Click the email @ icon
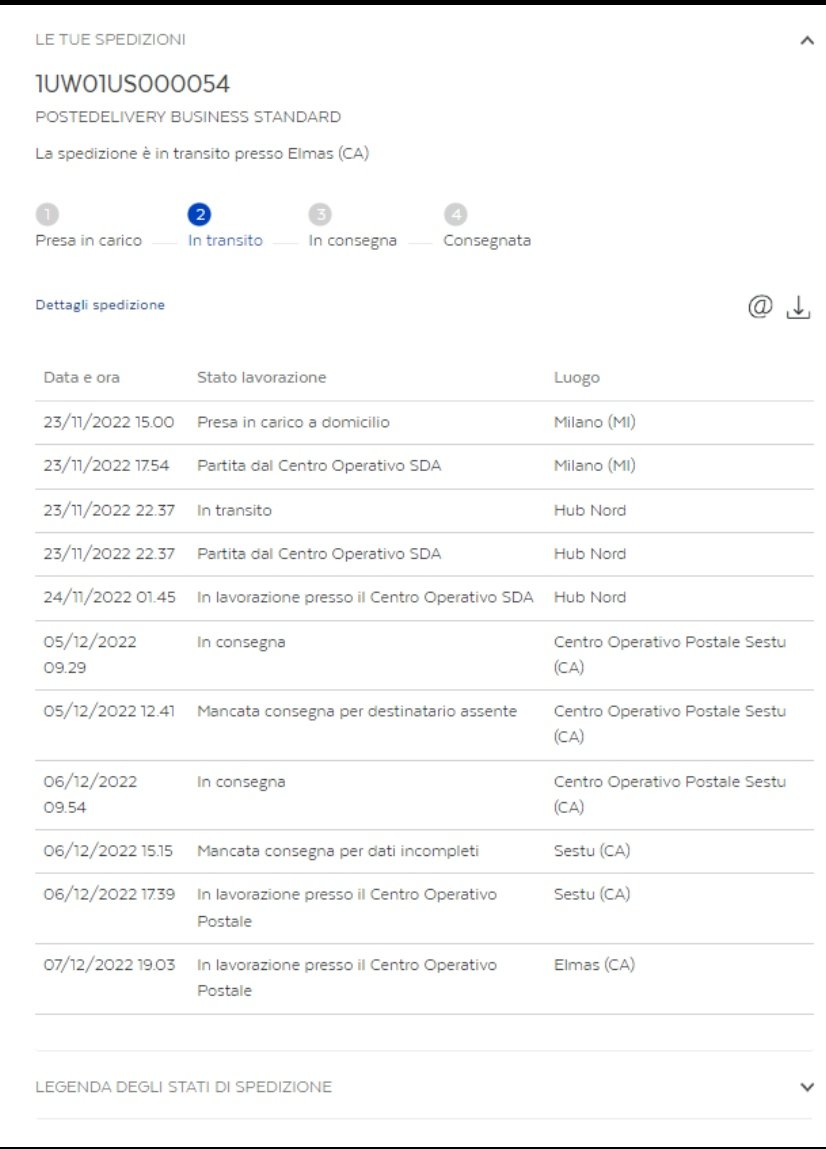826x1149 pixels. (x=760, y=306)
